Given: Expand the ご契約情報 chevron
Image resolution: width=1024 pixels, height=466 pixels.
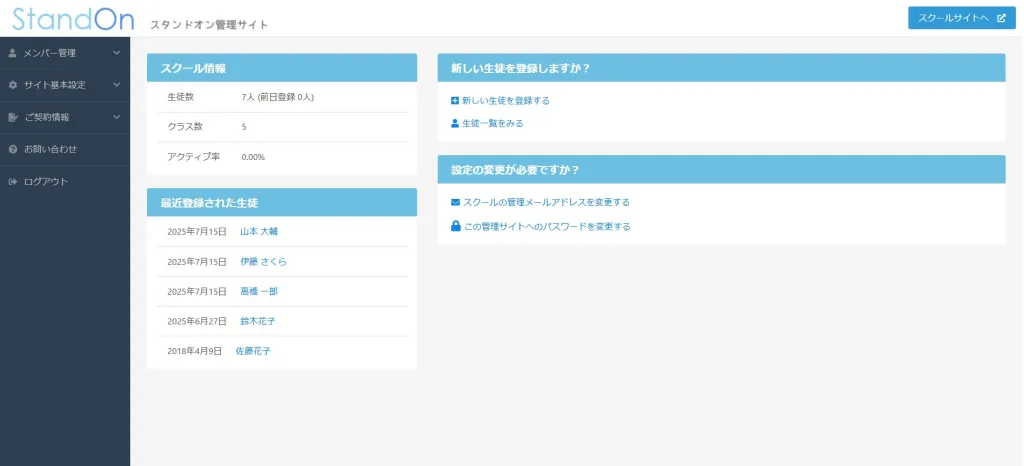Looking at the screenshot, I should click(116, 117).
